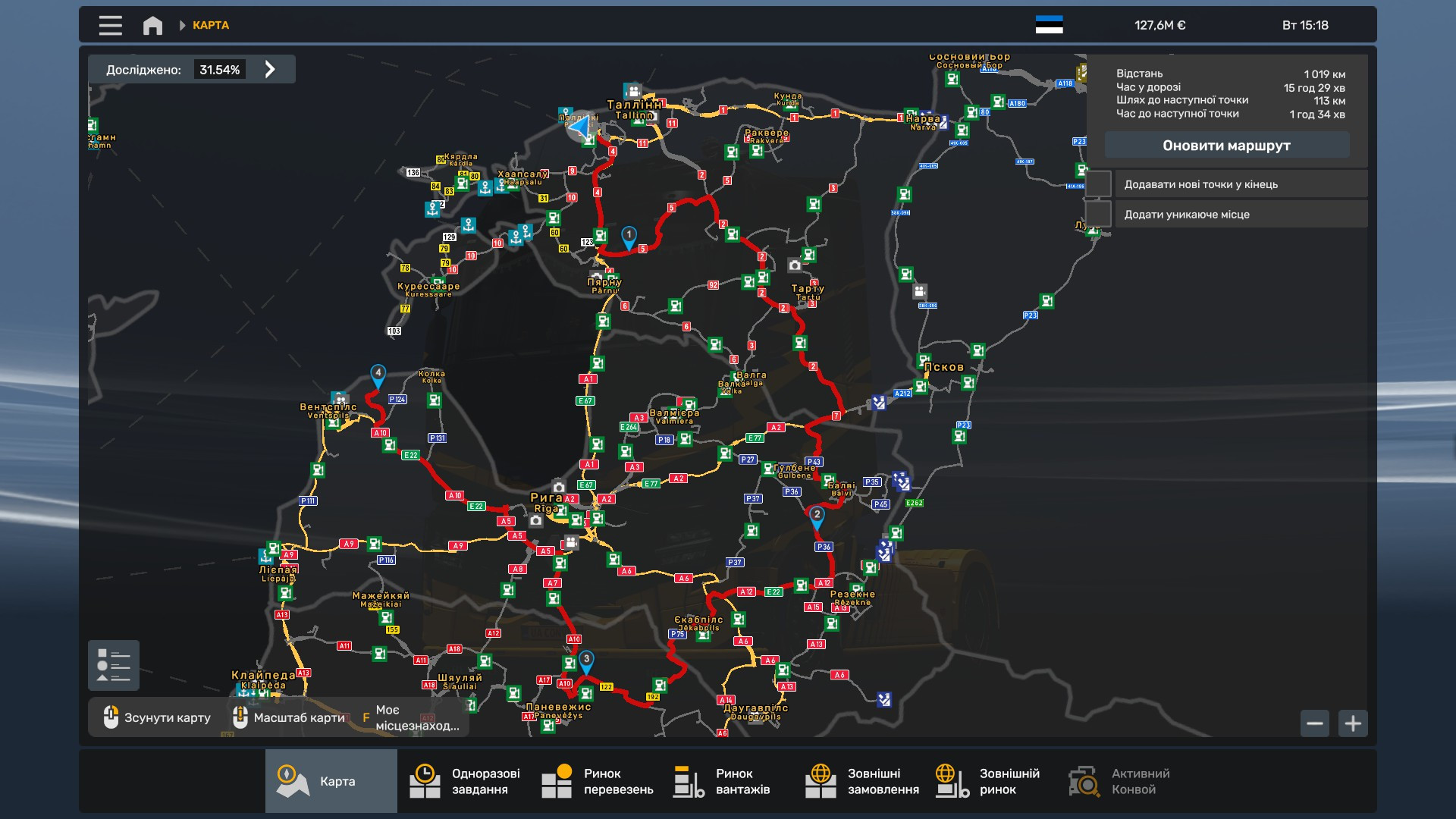
Task: Click route waypoint marker number 4
Action: [x=378, y=374]
